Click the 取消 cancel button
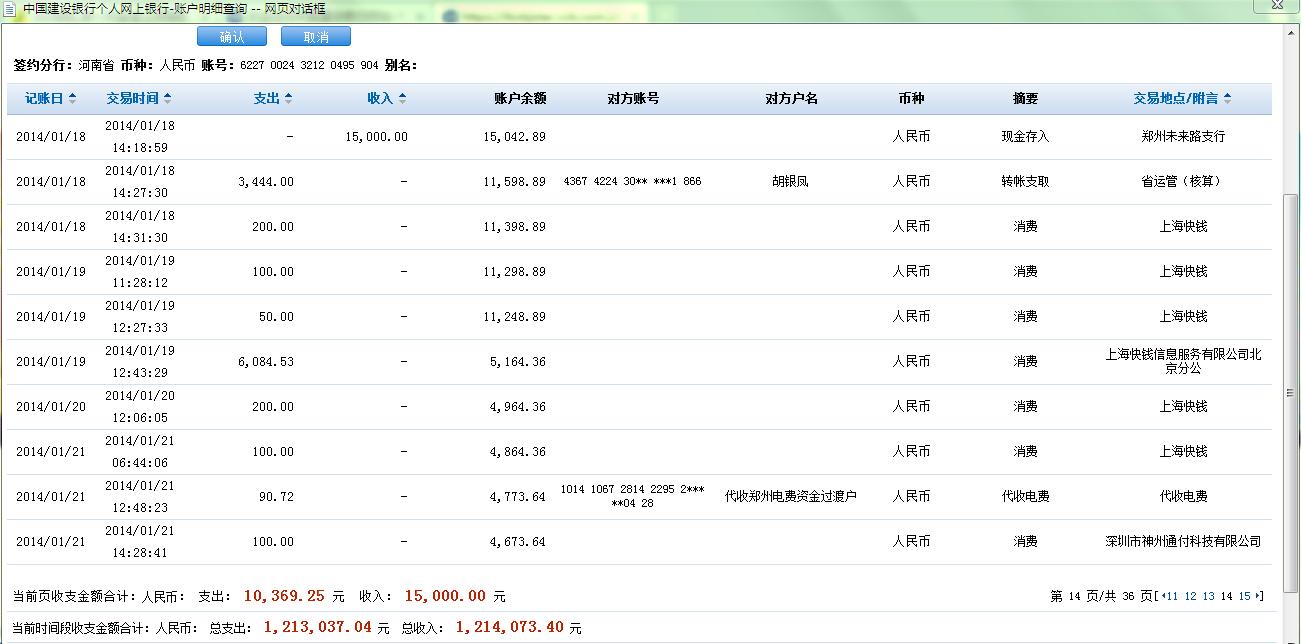Image resolution: width=1301 pixels, height=644 pixels. pyautogui.click(x=316, y=37)
